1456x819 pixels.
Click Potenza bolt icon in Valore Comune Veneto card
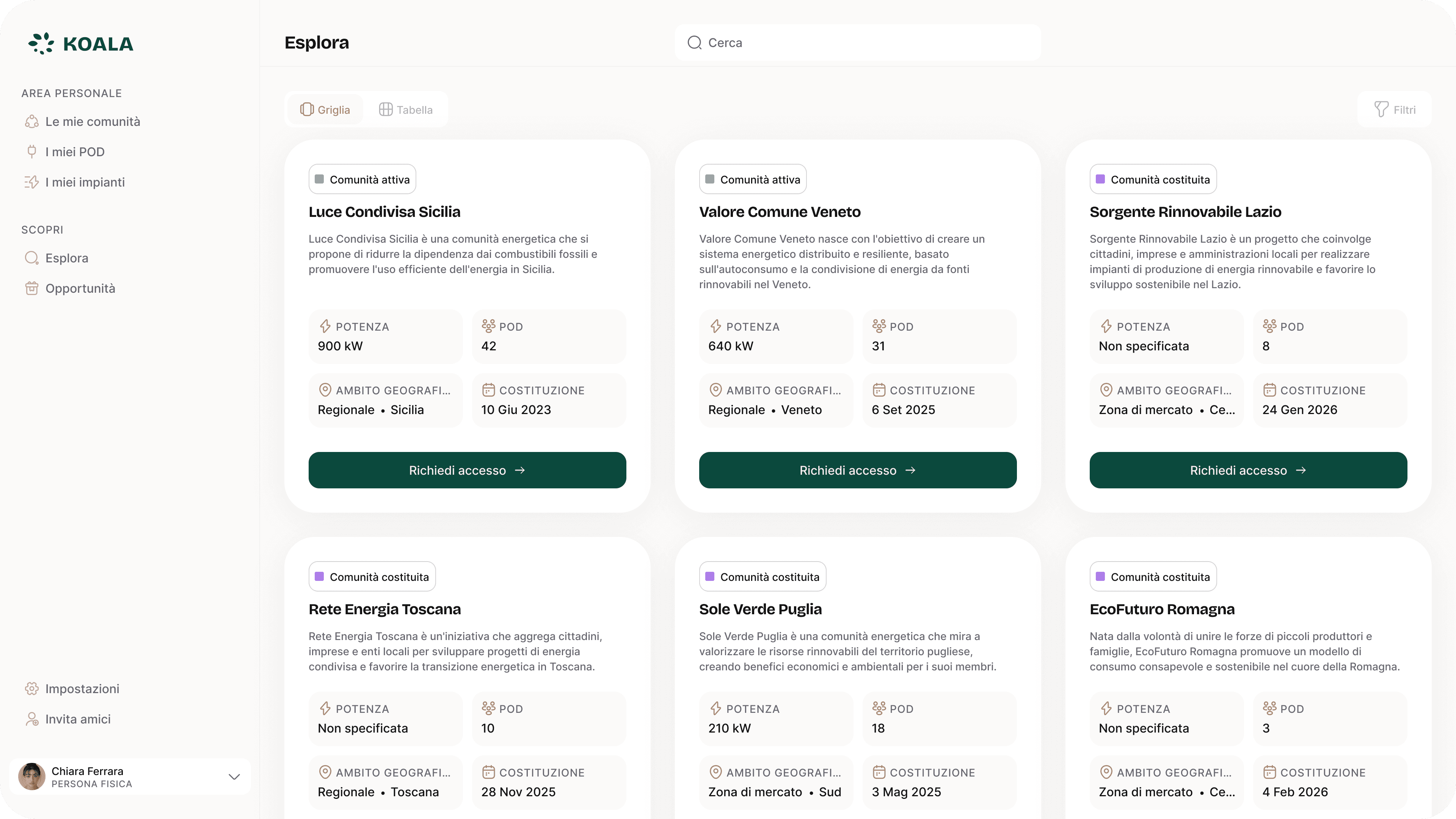point(715,326)
